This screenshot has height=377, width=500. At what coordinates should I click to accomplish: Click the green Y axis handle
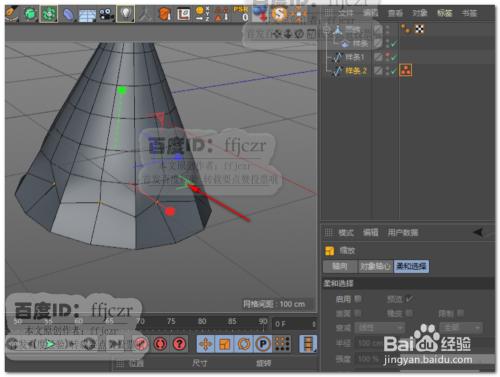coord(122,90)
